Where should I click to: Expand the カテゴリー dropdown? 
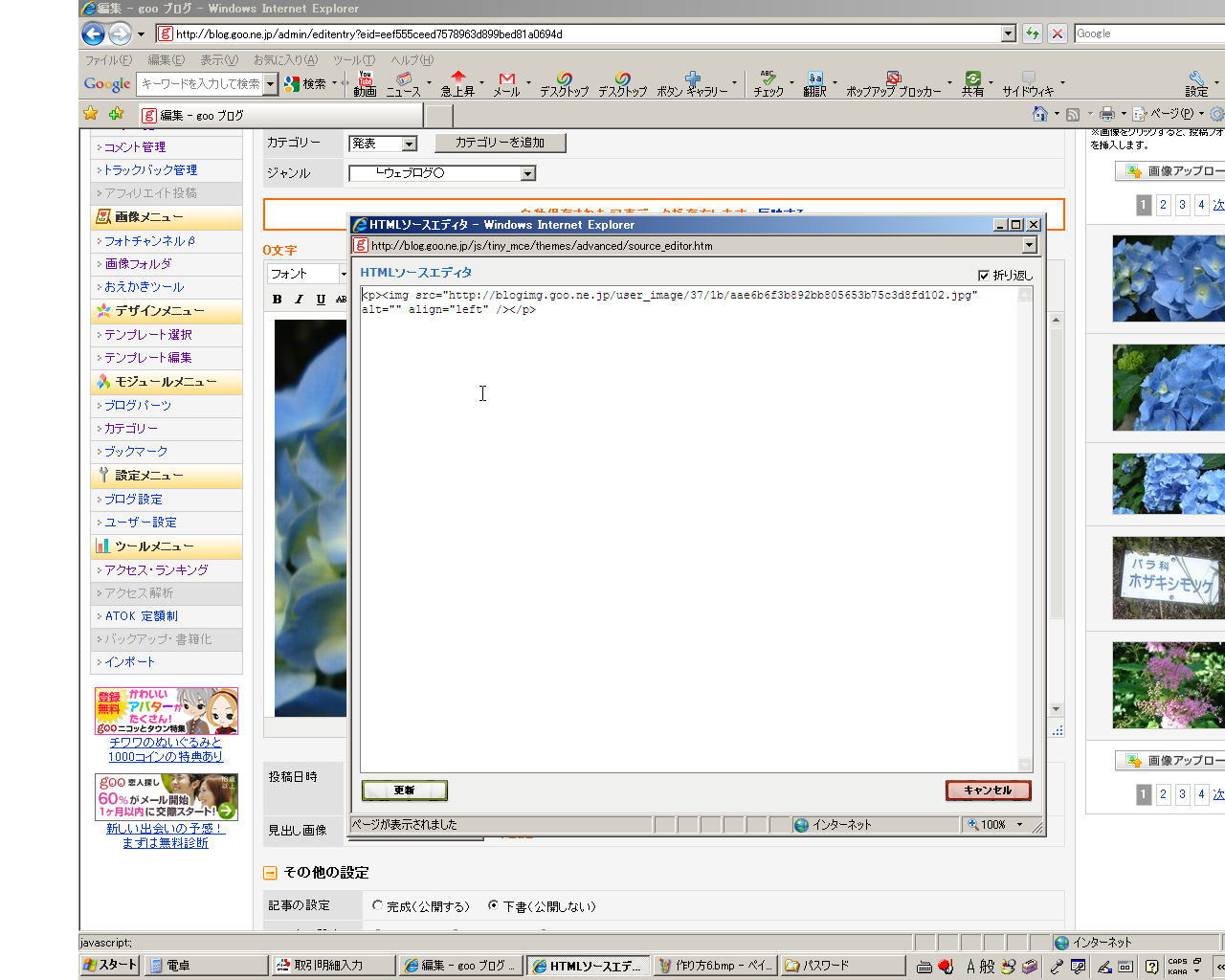point(409,144)
